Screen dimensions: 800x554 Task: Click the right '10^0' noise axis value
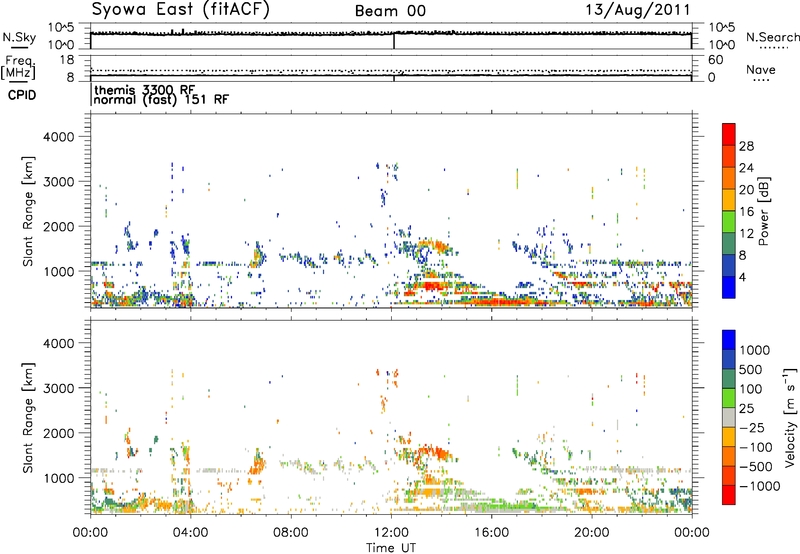click(721, 45)
